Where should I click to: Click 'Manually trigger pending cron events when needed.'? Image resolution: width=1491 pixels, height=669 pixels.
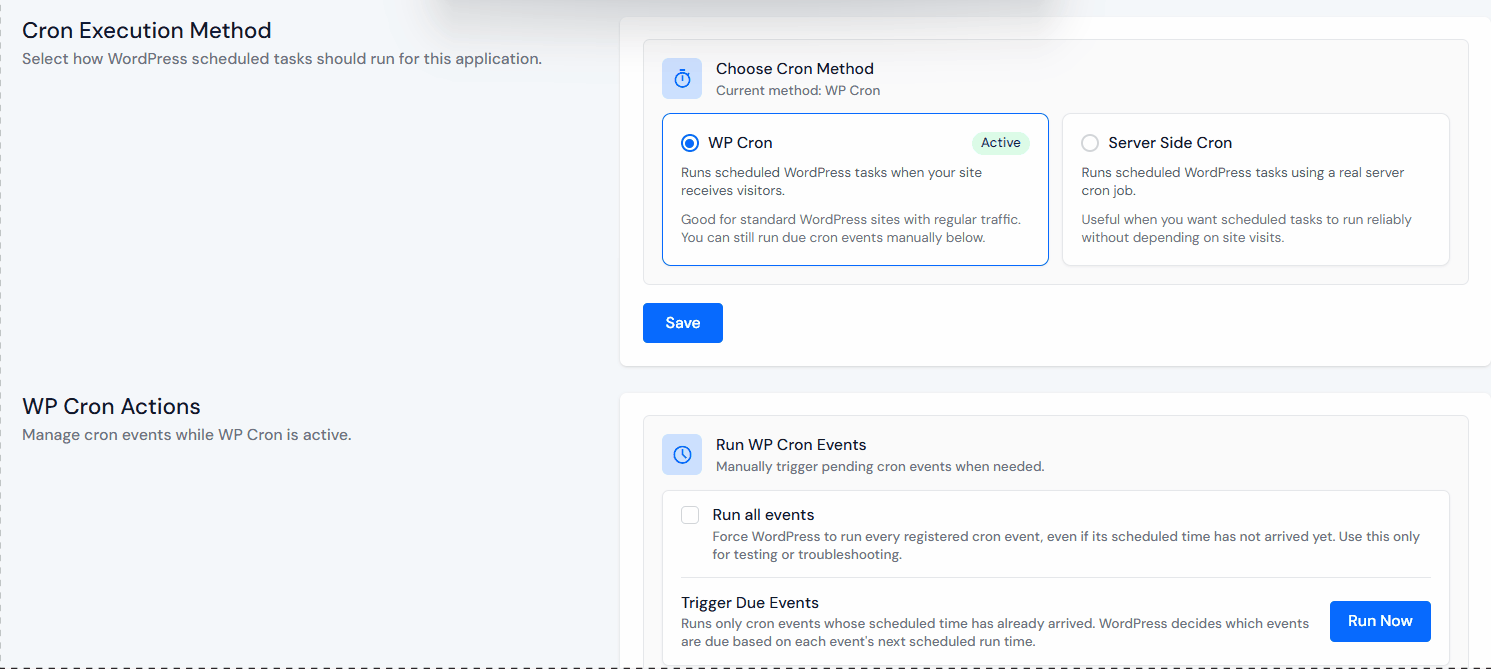[880, 466]
